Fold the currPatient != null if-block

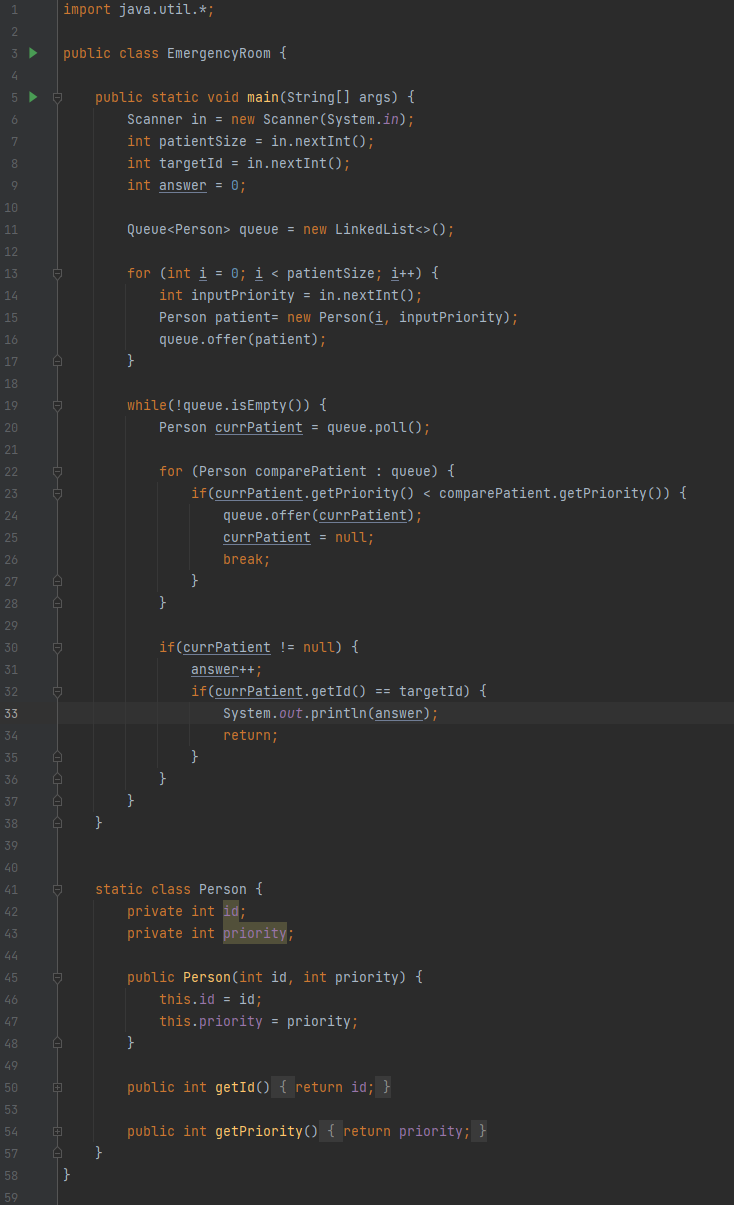57,647
